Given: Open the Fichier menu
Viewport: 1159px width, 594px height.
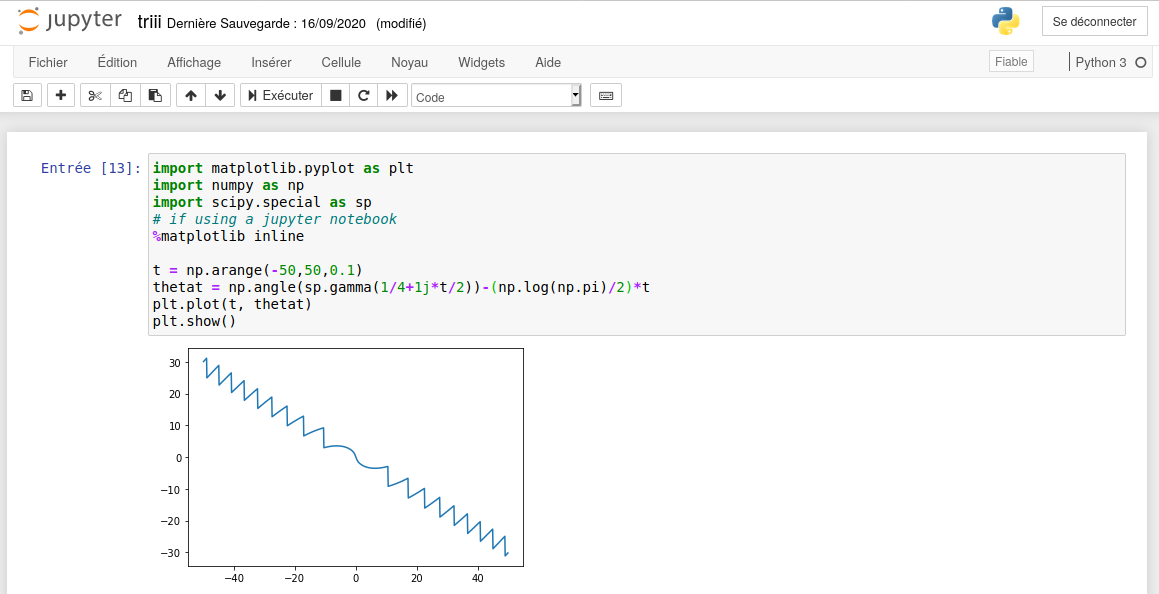Looking at the screenshot, I should pyautogui.click(x=48, y=62).
